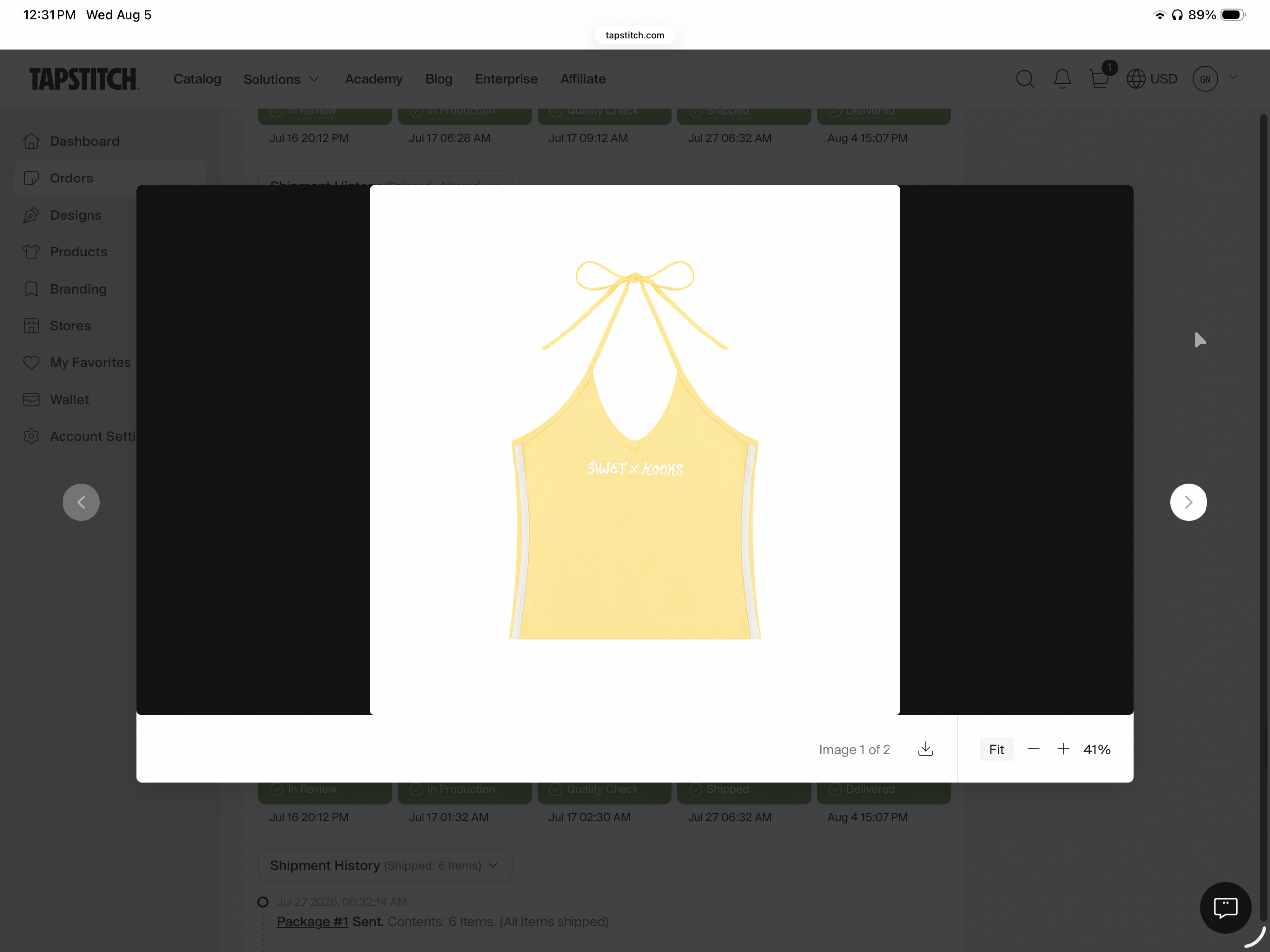This screenshot has width=1270, height=952.
Task: Zoom in with the plus icon
Action: pos(1063,749)
